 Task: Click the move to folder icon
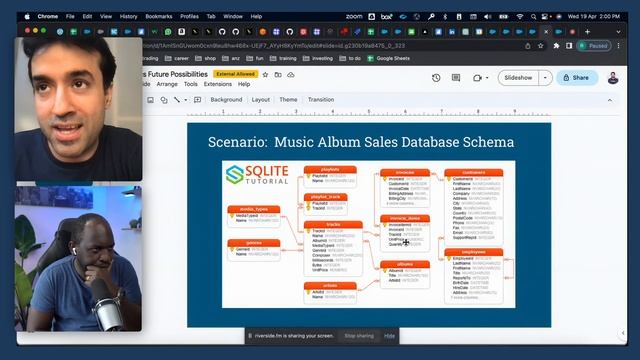[x=278, y=75]
